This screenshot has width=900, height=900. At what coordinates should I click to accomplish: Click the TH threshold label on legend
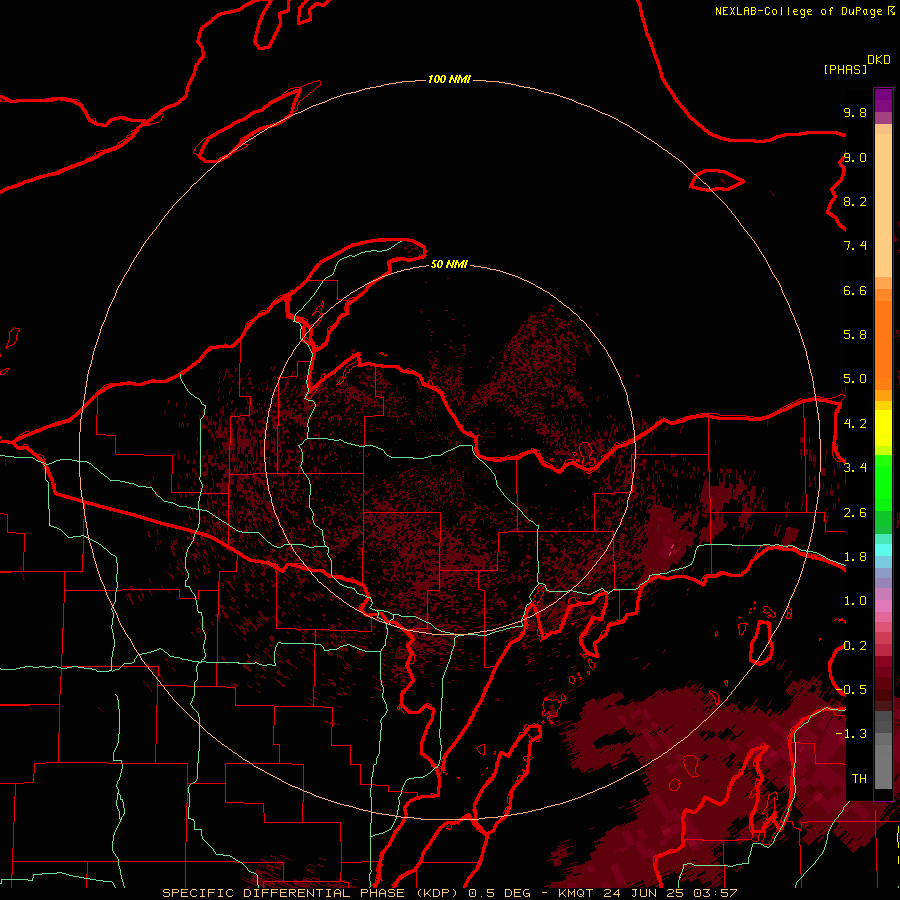tap(859, 778)
